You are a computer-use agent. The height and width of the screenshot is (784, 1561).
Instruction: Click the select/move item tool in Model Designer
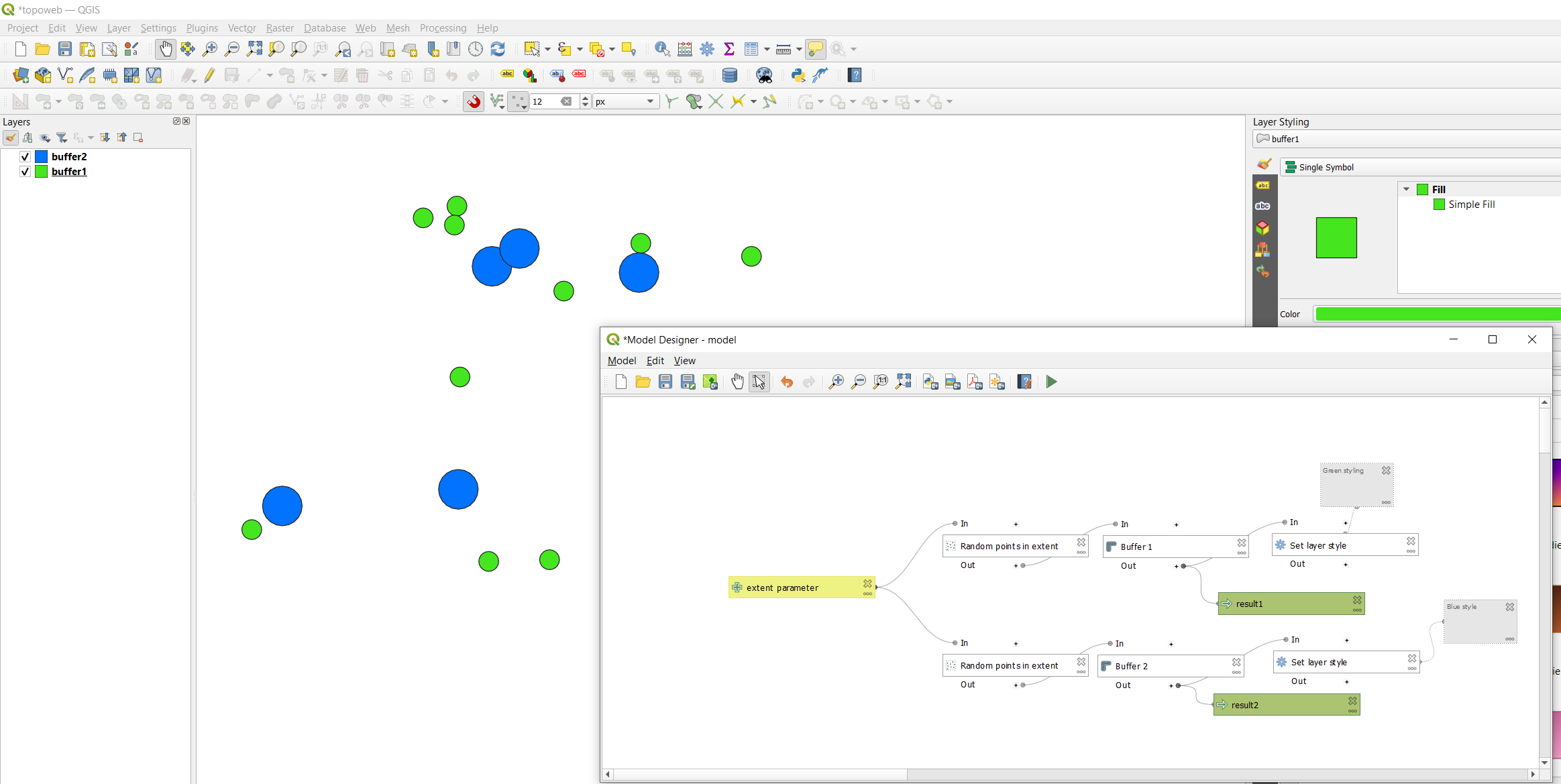pos(759,382)
